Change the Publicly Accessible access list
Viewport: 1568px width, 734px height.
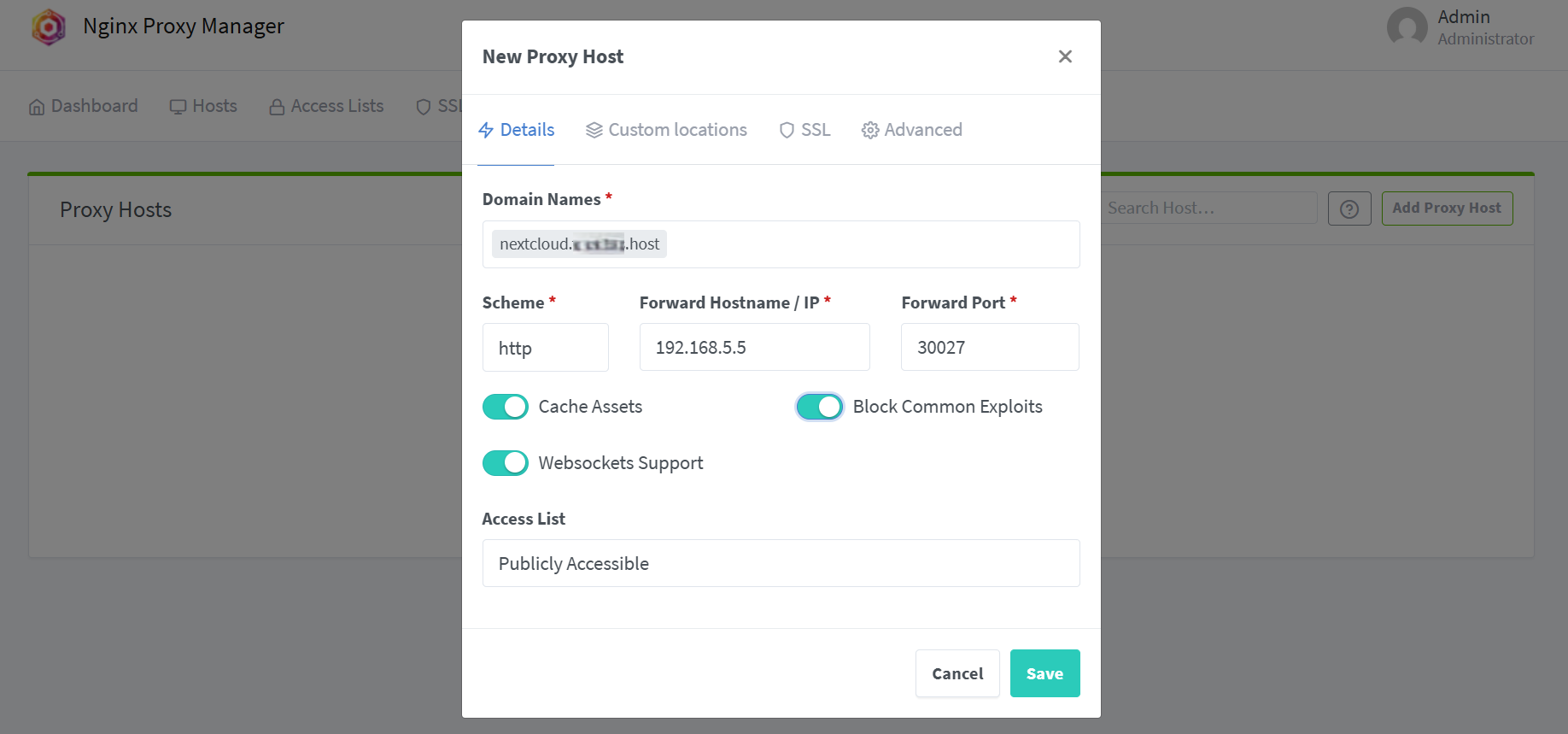coord(780,563)
